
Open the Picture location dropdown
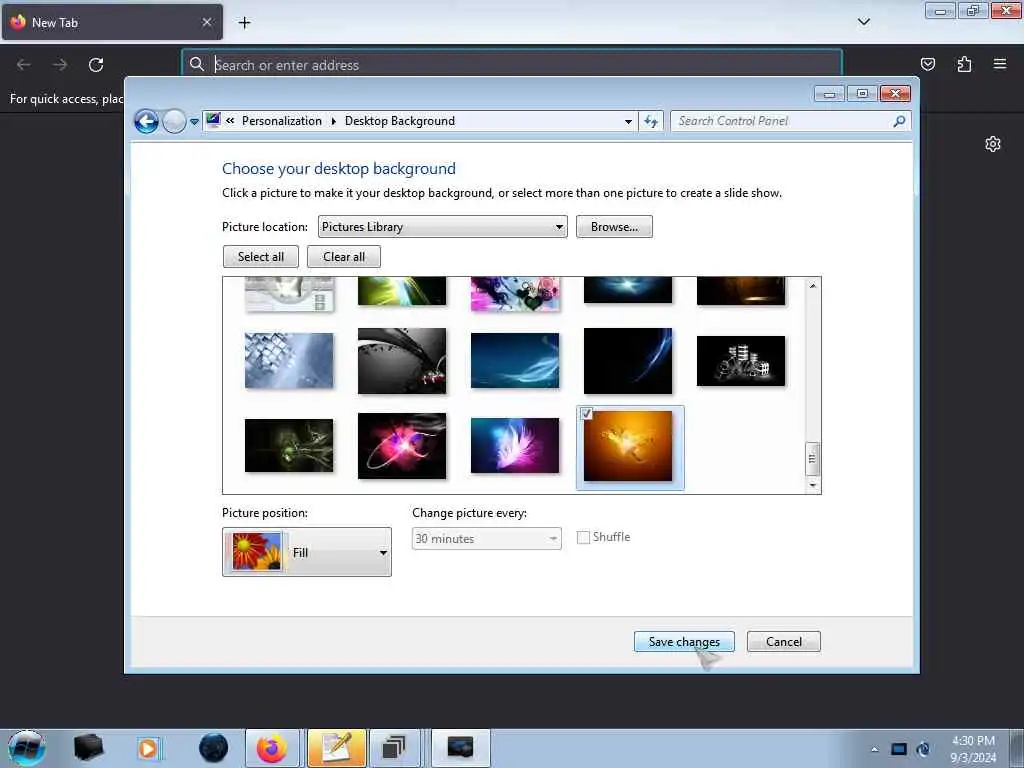442,227
